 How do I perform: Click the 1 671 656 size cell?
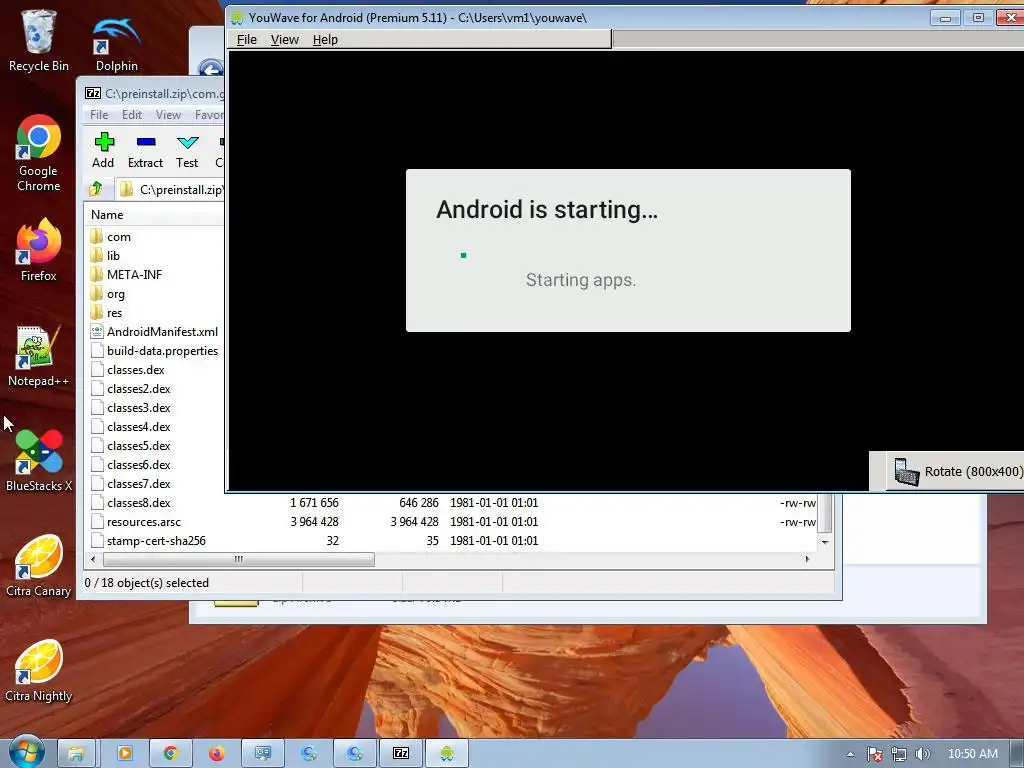coord(314,503)
